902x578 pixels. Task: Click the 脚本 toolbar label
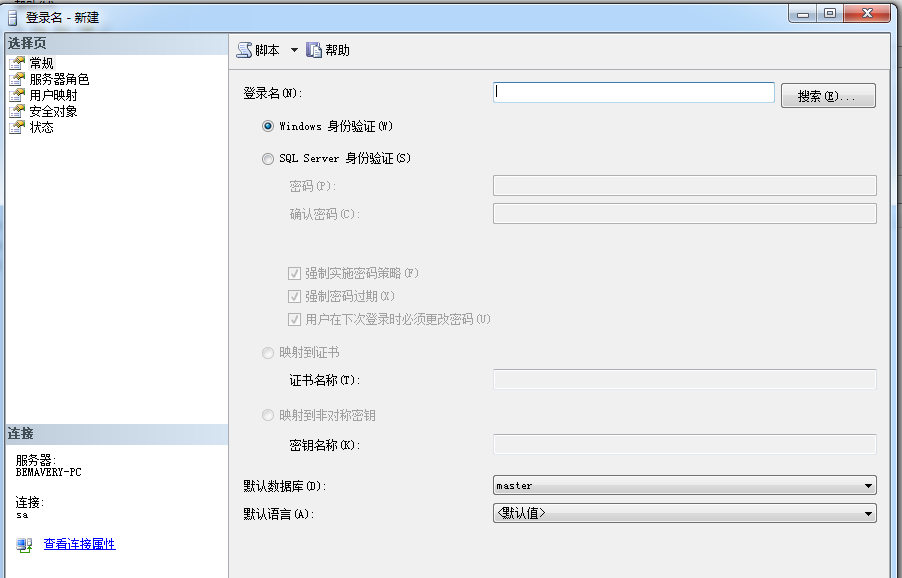tap(267, 50)
